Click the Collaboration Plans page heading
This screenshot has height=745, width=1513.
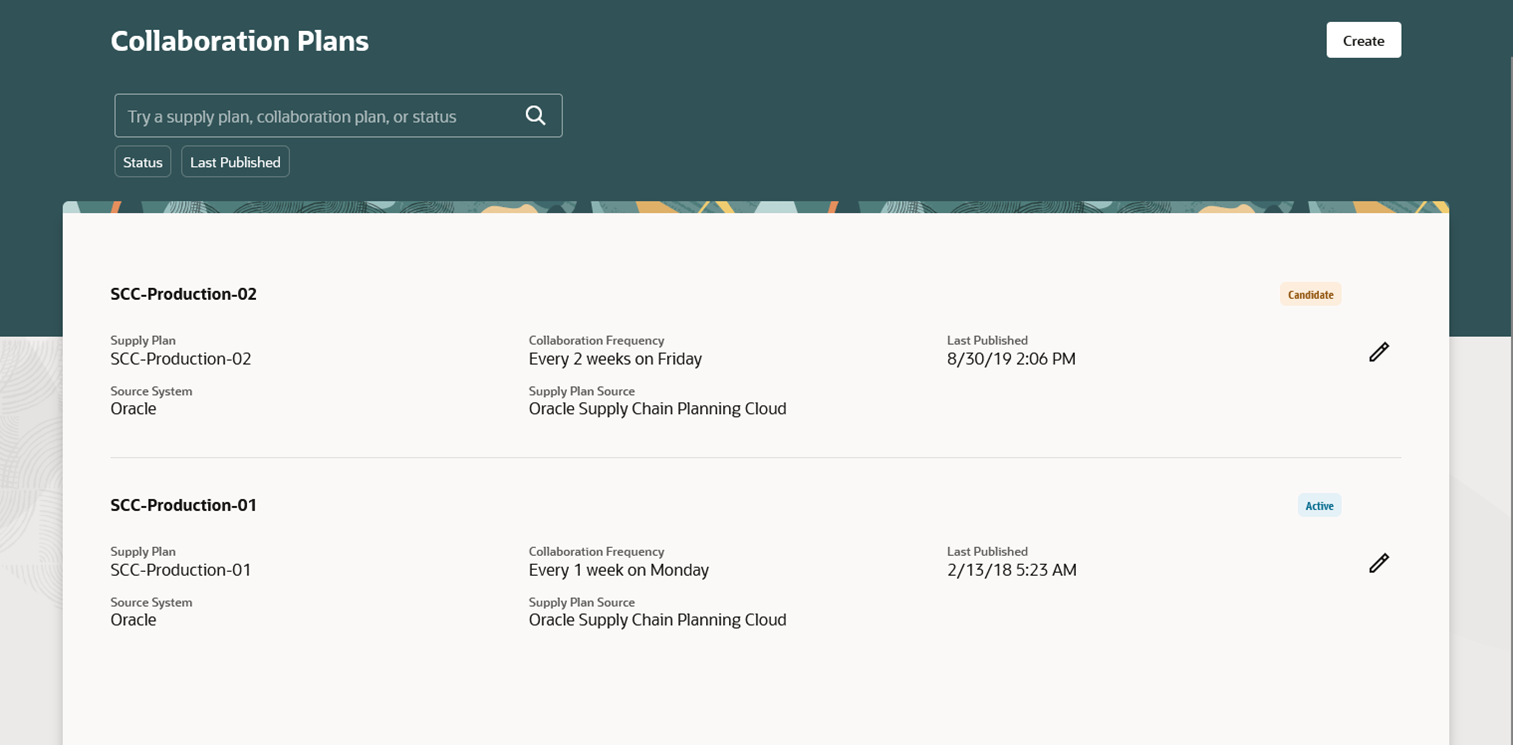point(239,41)
